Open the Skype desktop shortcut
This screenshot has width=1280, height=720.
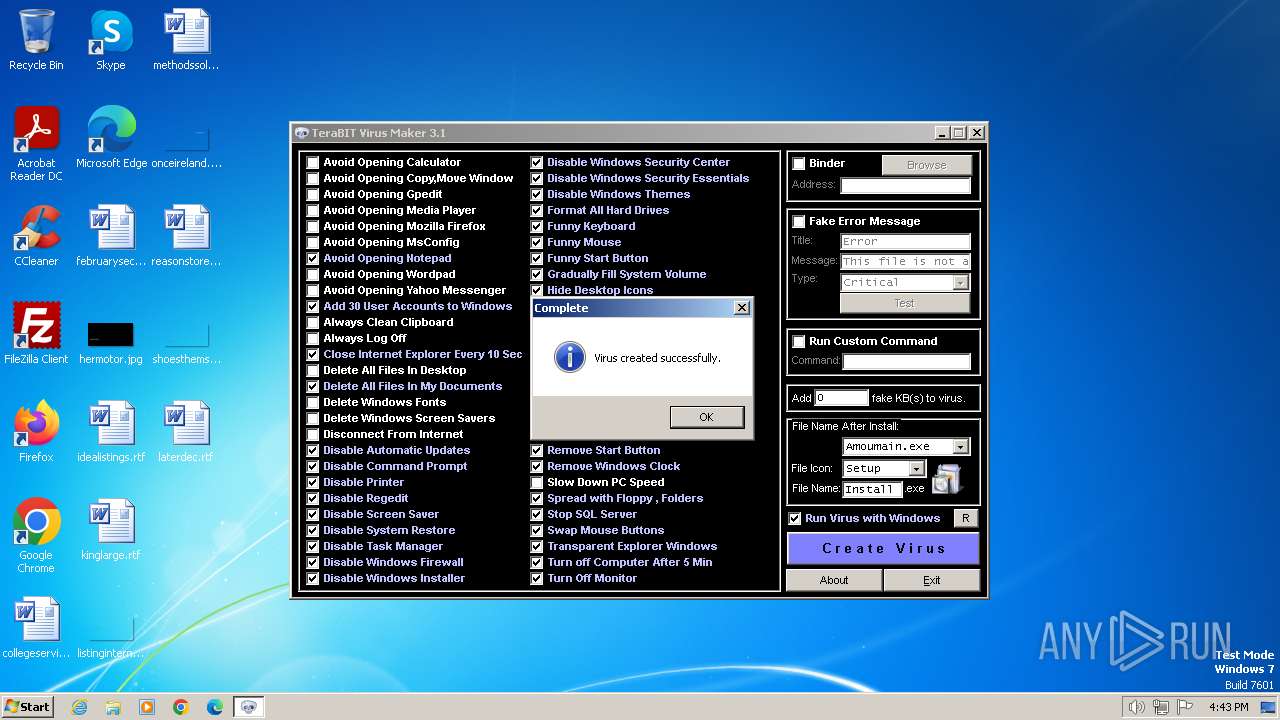[110, 40]
